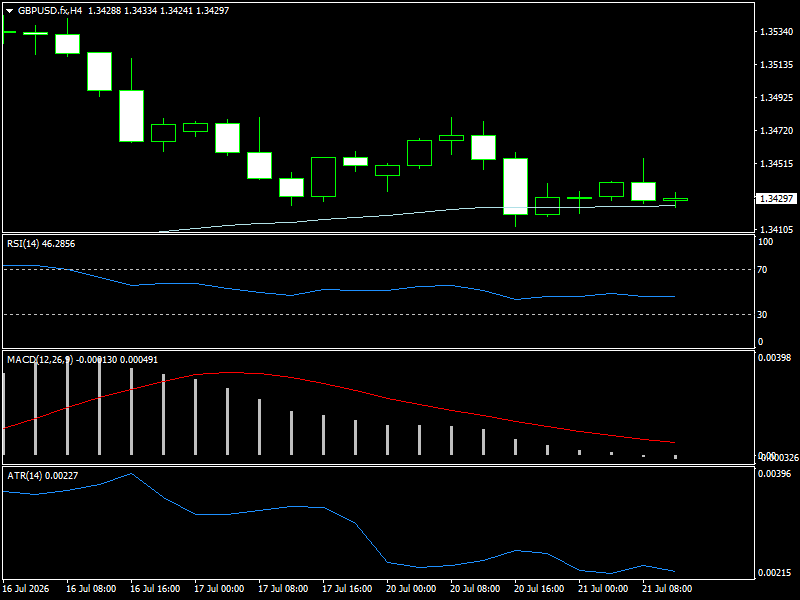Image resolution: width=800 pixels, height=600 pixels.
Task: Click the RSI 70 level label
Action: pos(762,270)
